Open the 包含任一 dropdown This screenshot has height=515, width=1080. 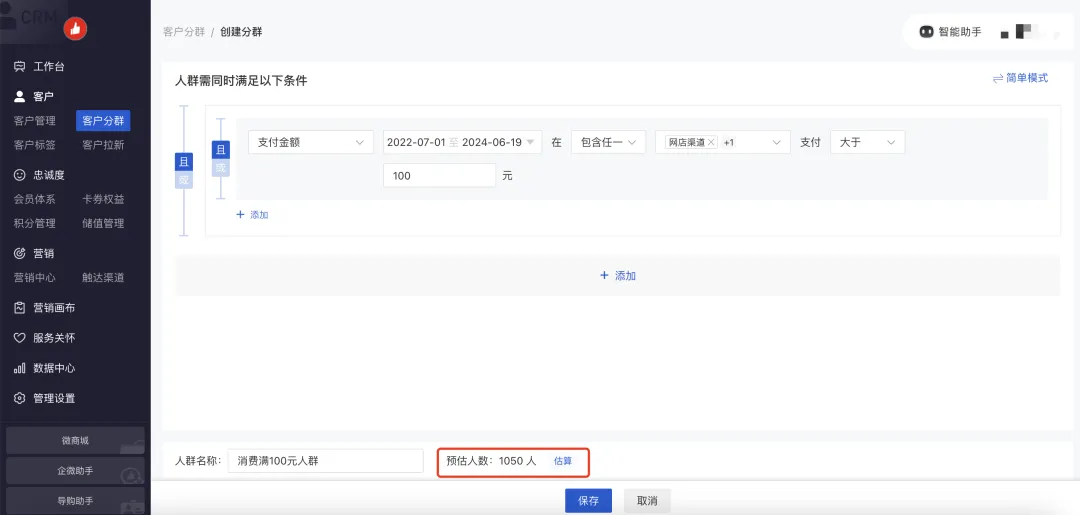click(x=608, y=142)
